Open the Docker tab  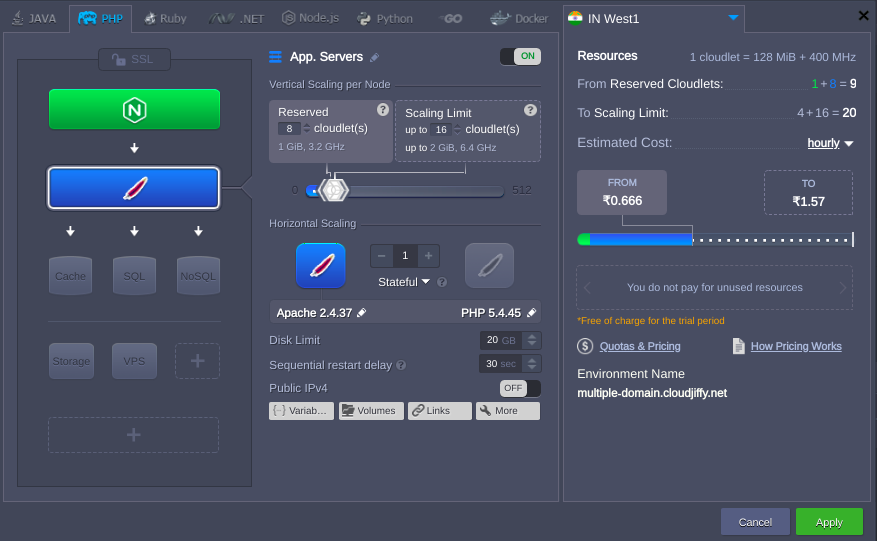519,18
